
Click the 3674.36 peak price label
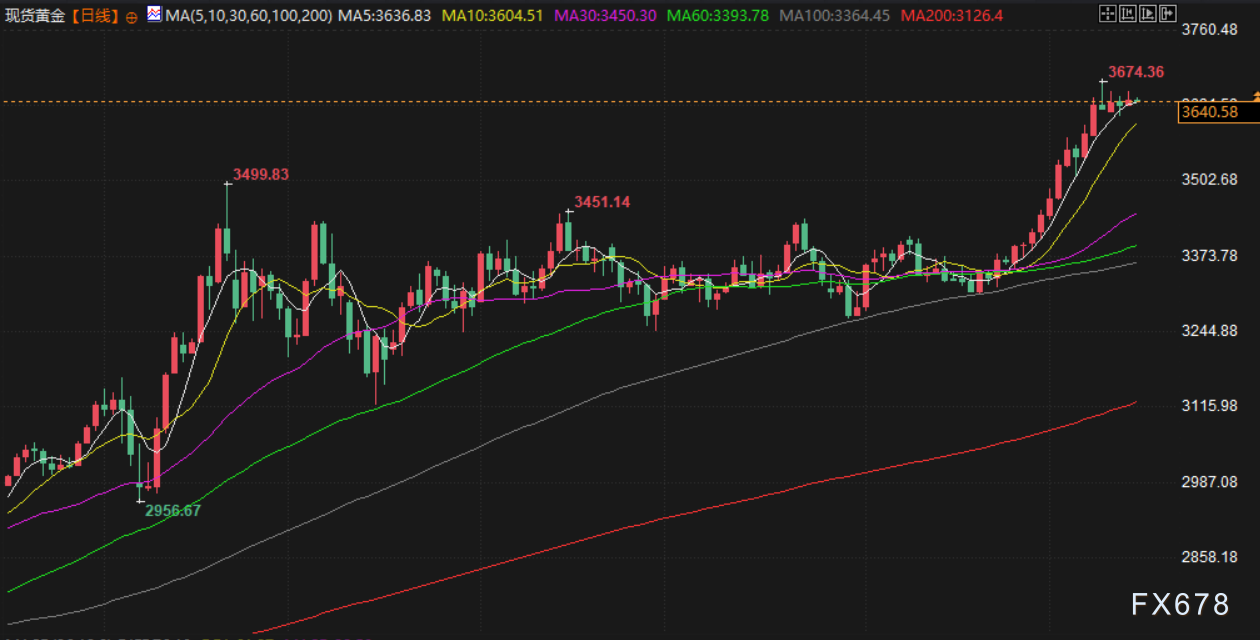pos(1136,72)
